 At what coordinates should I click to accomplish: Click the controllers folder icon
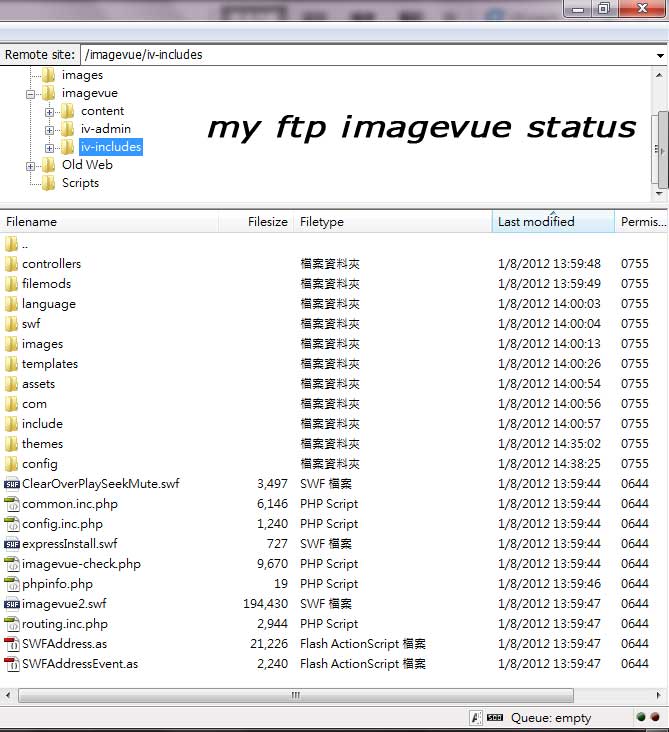coord(11,264)
